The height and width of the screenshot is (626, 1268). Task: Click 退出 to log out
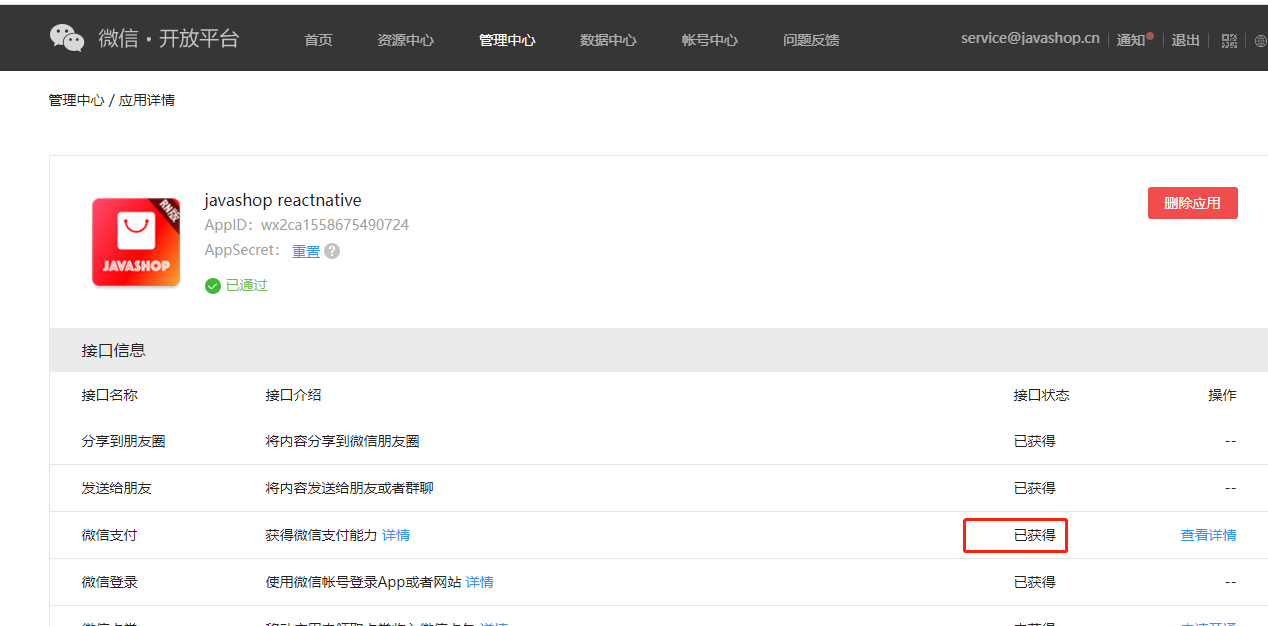tap(1185, 40)
